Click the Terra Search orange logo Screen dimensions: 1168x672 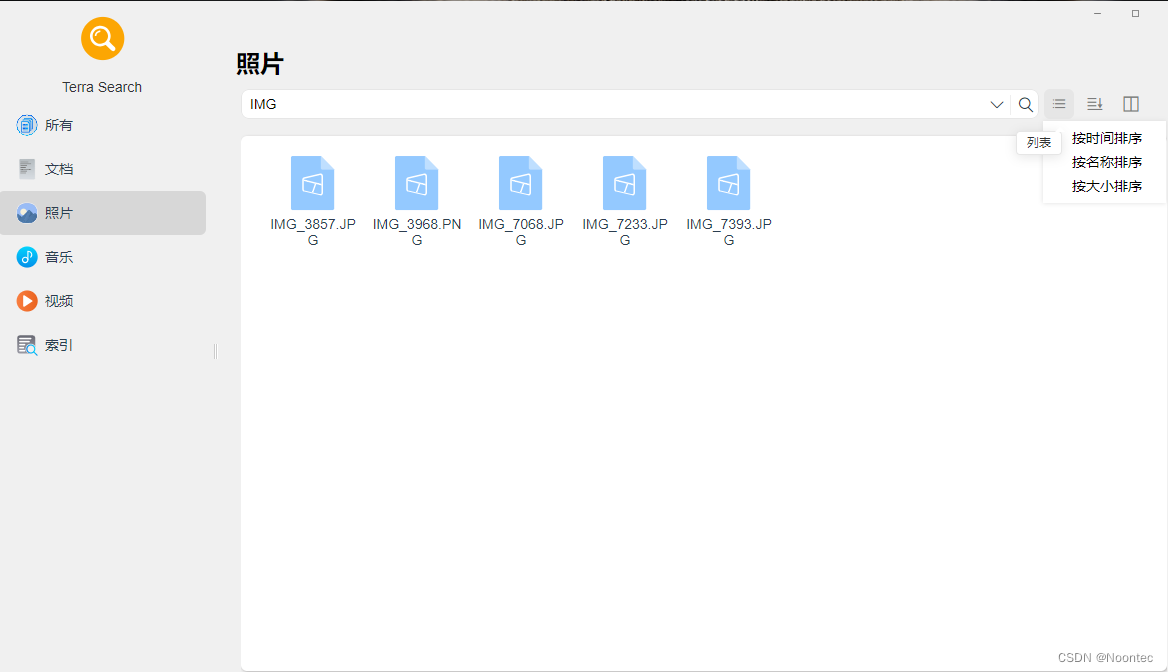click(102, 39)
